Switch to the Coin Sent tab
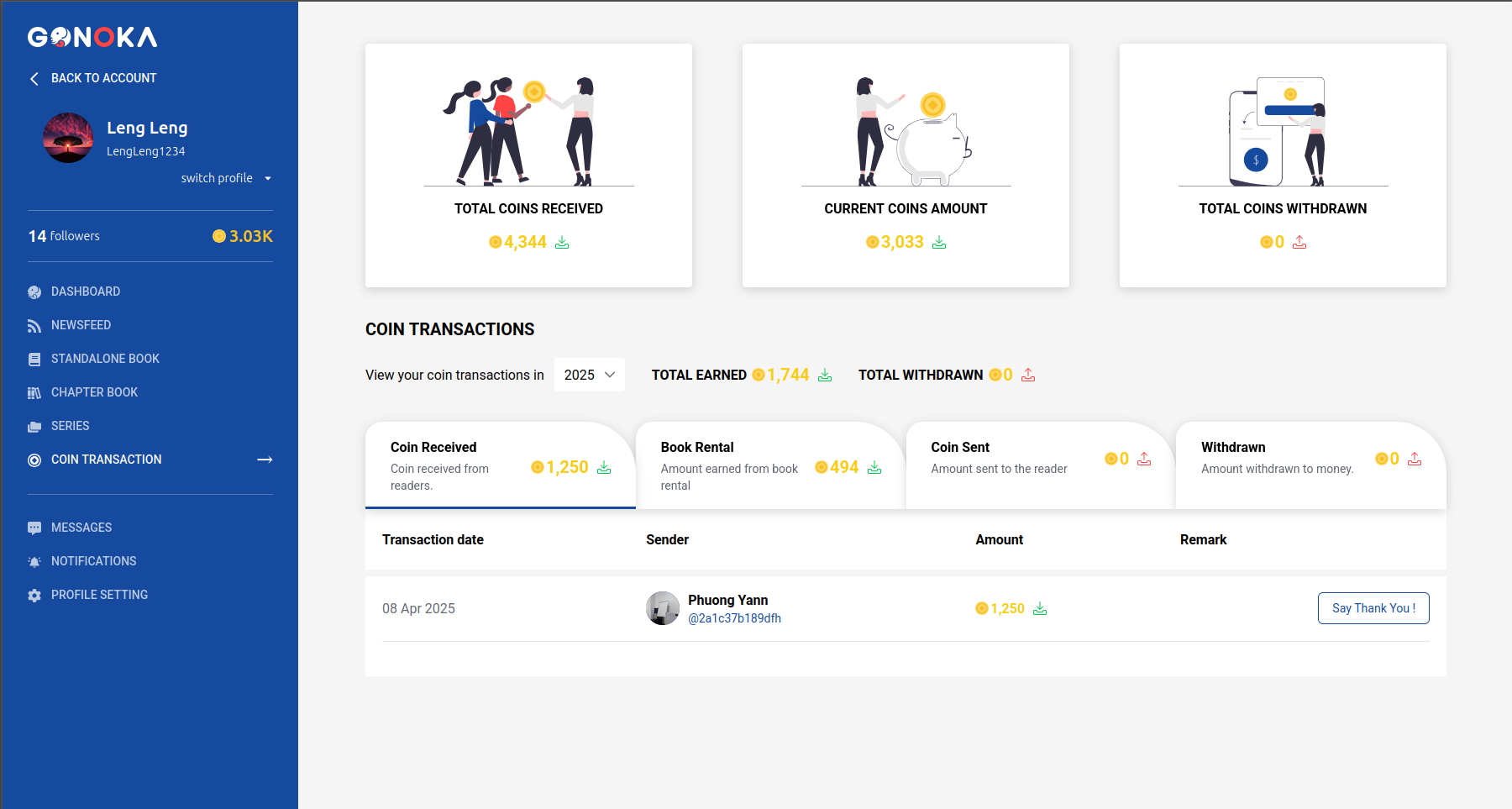This screenshot has width=1512, height=809. (x=1039, y=465)
